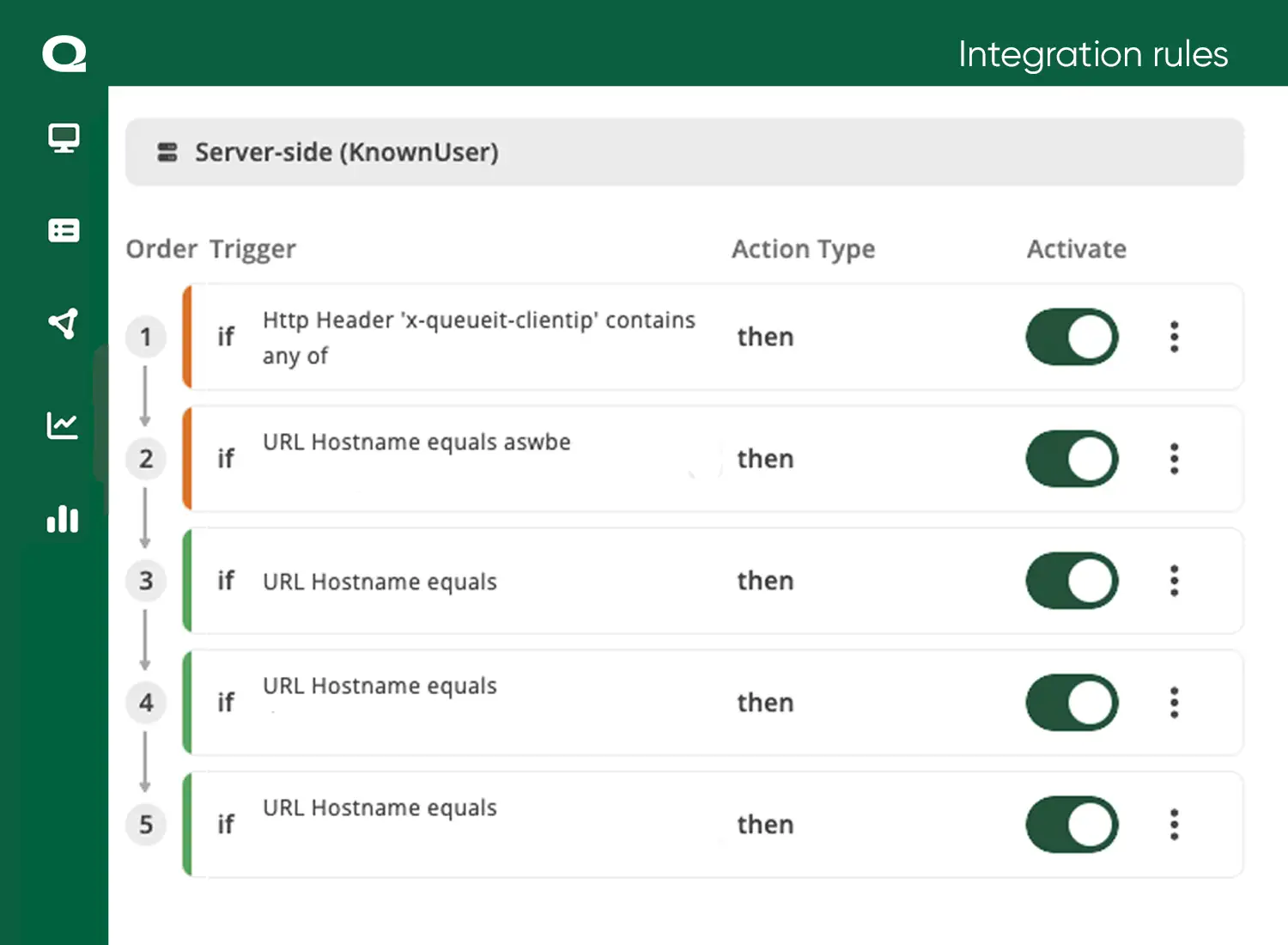Turn off the toggle for aswbe hostname rule
The image size is (1288, 945).
[x=1072, y=459]
